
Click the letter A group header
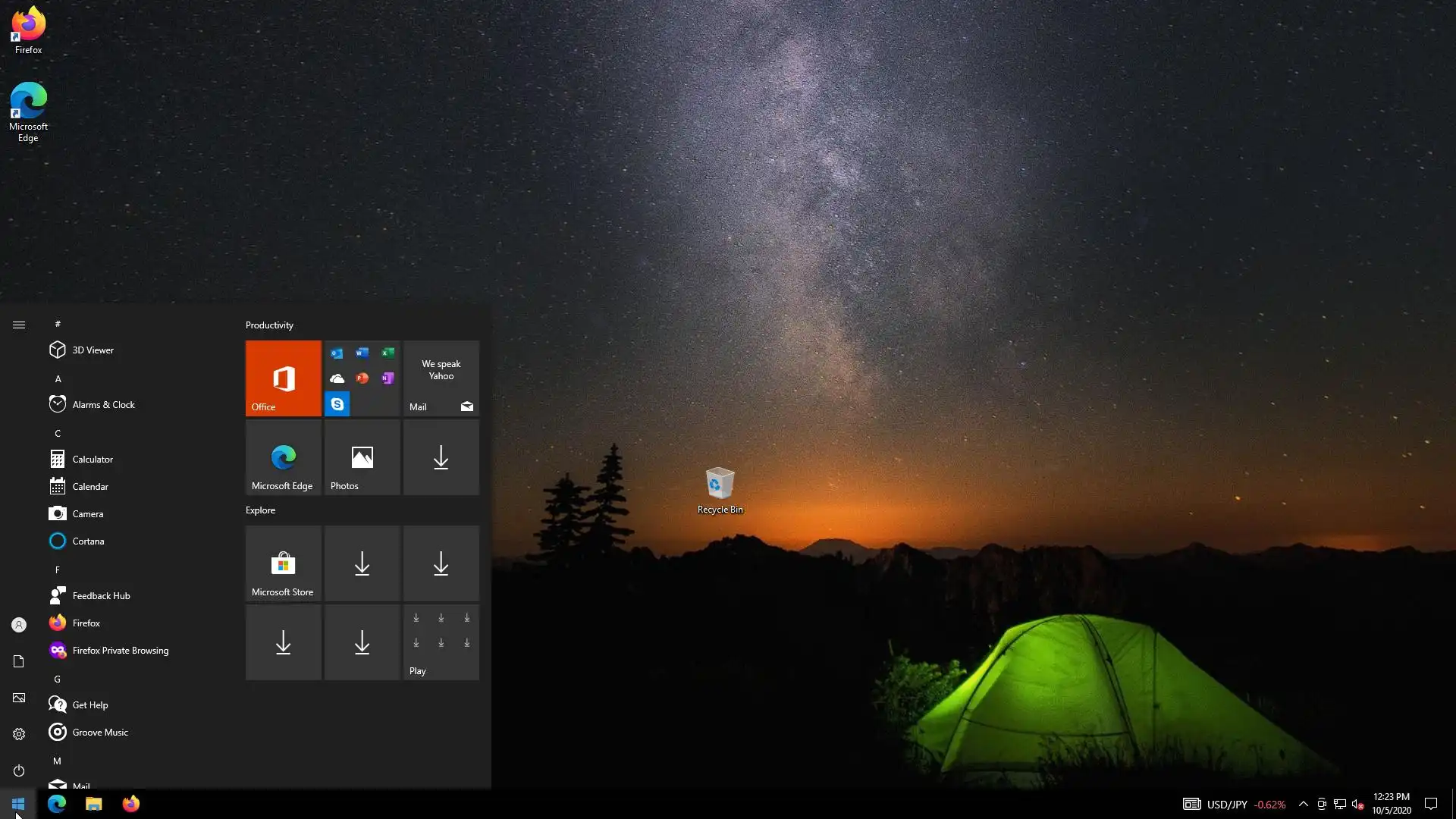58,378
